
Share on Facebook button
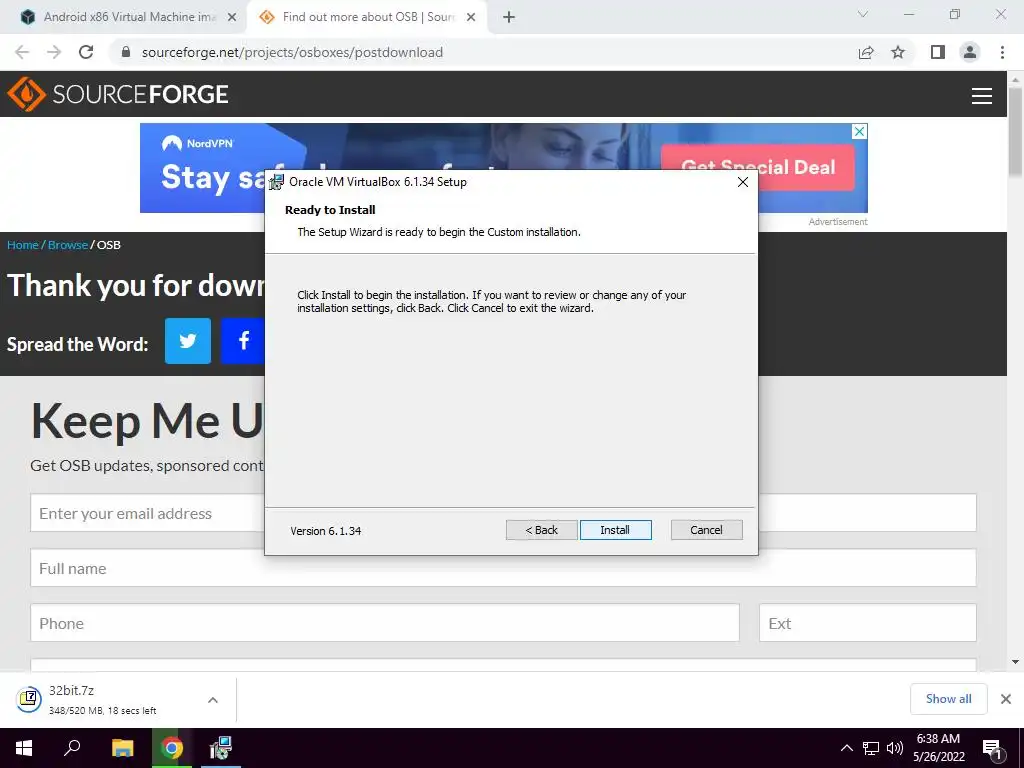[x=243, y=341]
